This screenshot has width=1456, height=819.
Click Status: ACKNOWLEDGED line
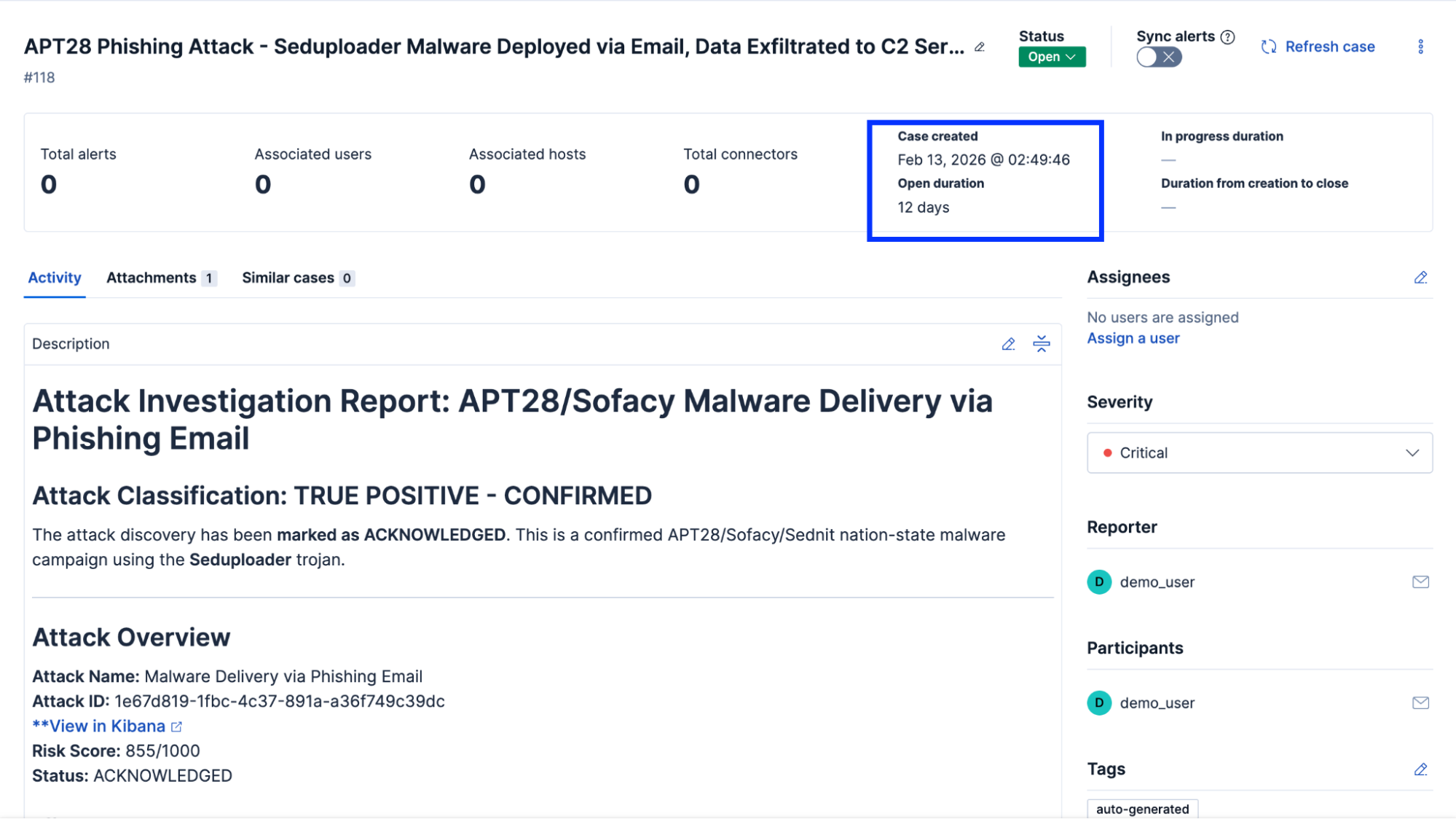point(132,776)
